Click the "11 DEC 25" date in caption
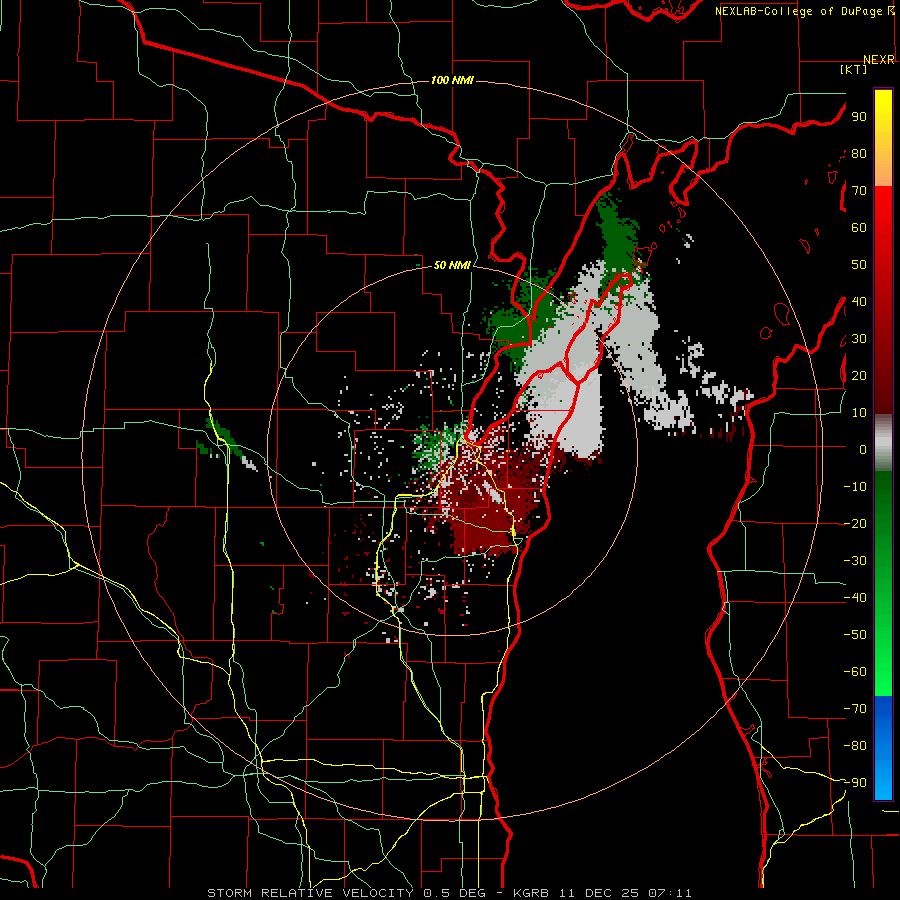 (598, 893)
